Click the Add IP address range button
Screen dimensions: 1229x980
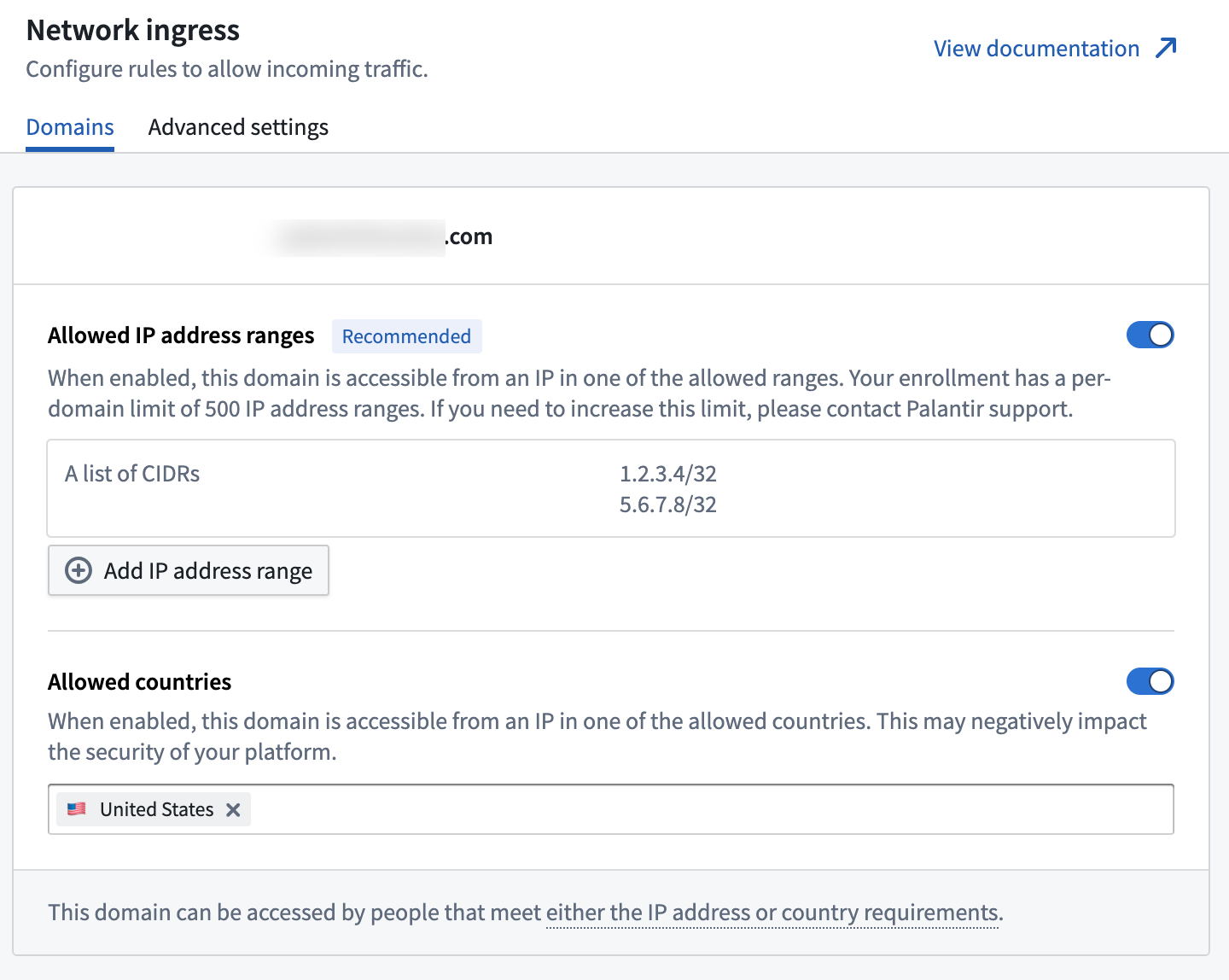click(x=189, y=570)
